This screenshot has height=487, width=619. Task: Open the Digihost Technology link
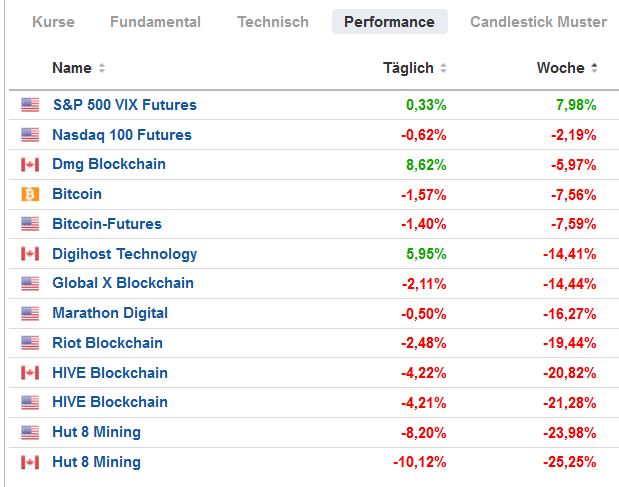(124, 254)
